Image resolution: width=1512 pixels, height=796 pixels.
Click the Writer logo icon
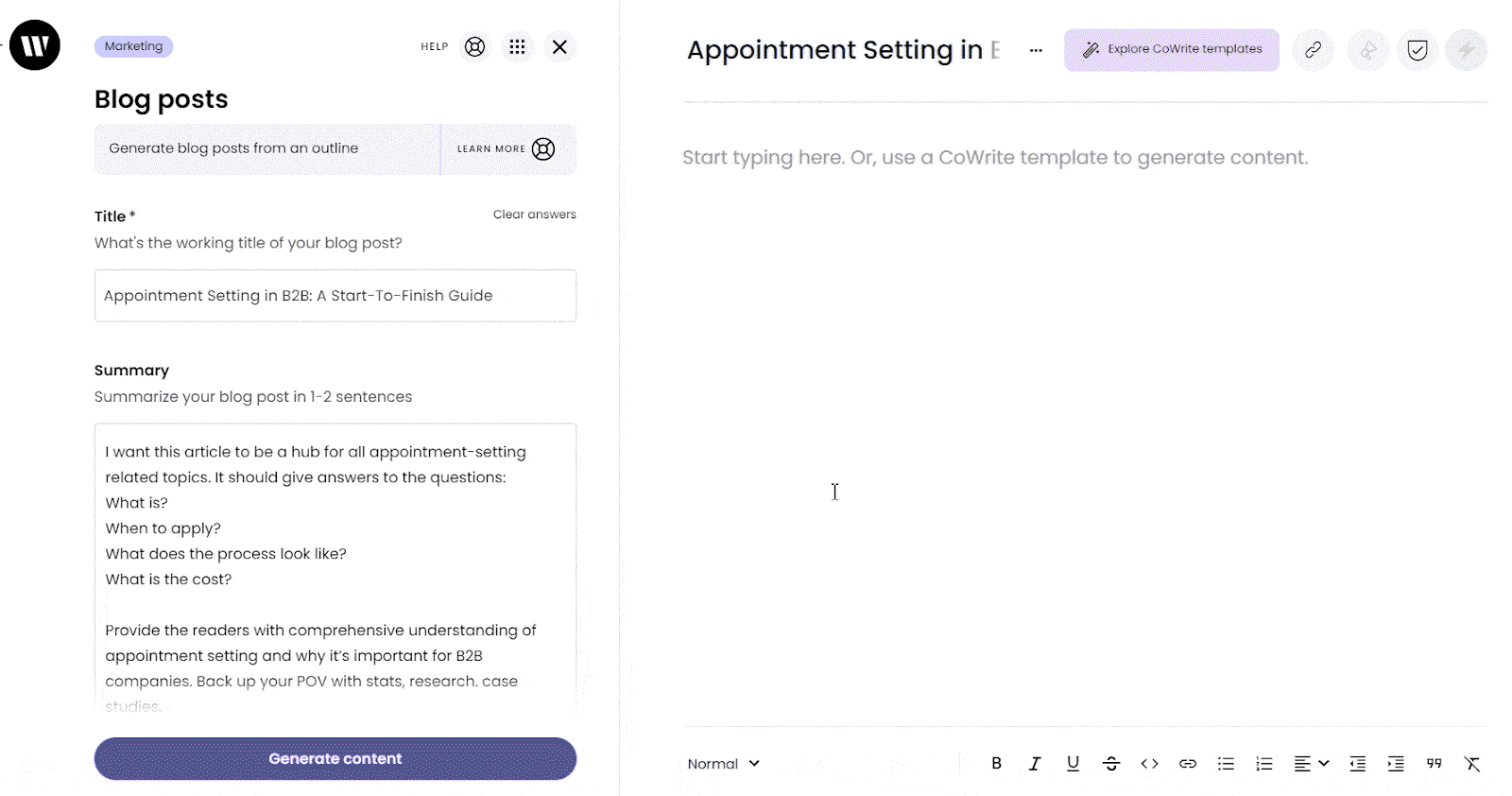(35, 45)
